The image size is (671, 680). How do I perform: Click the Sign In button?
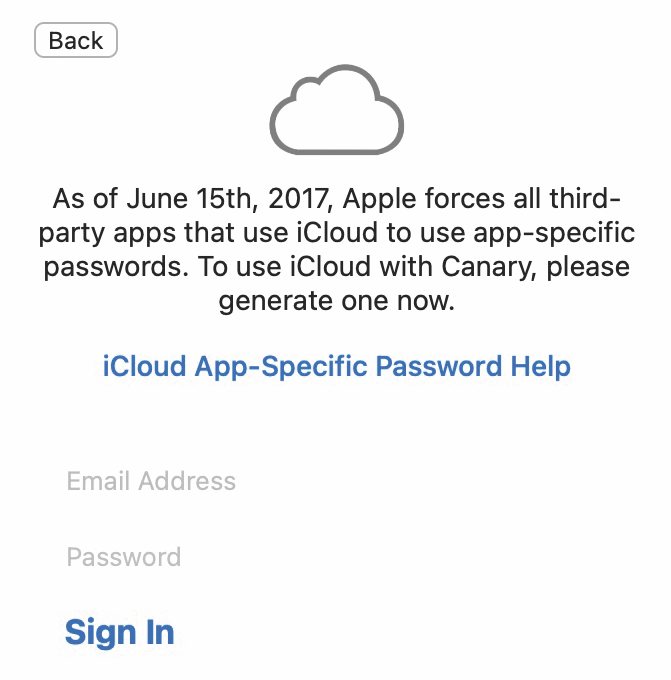(x=120, y=632)
